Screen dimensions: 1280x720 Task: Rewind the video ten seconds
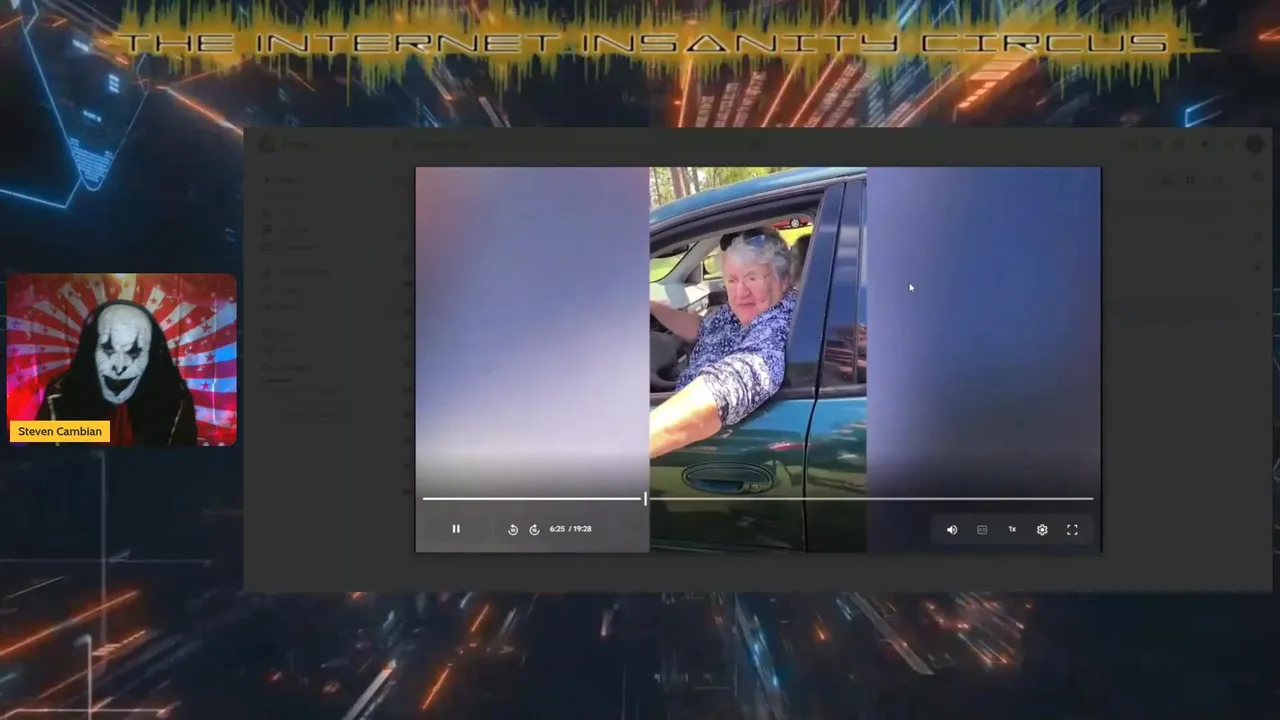pos(513,530)
